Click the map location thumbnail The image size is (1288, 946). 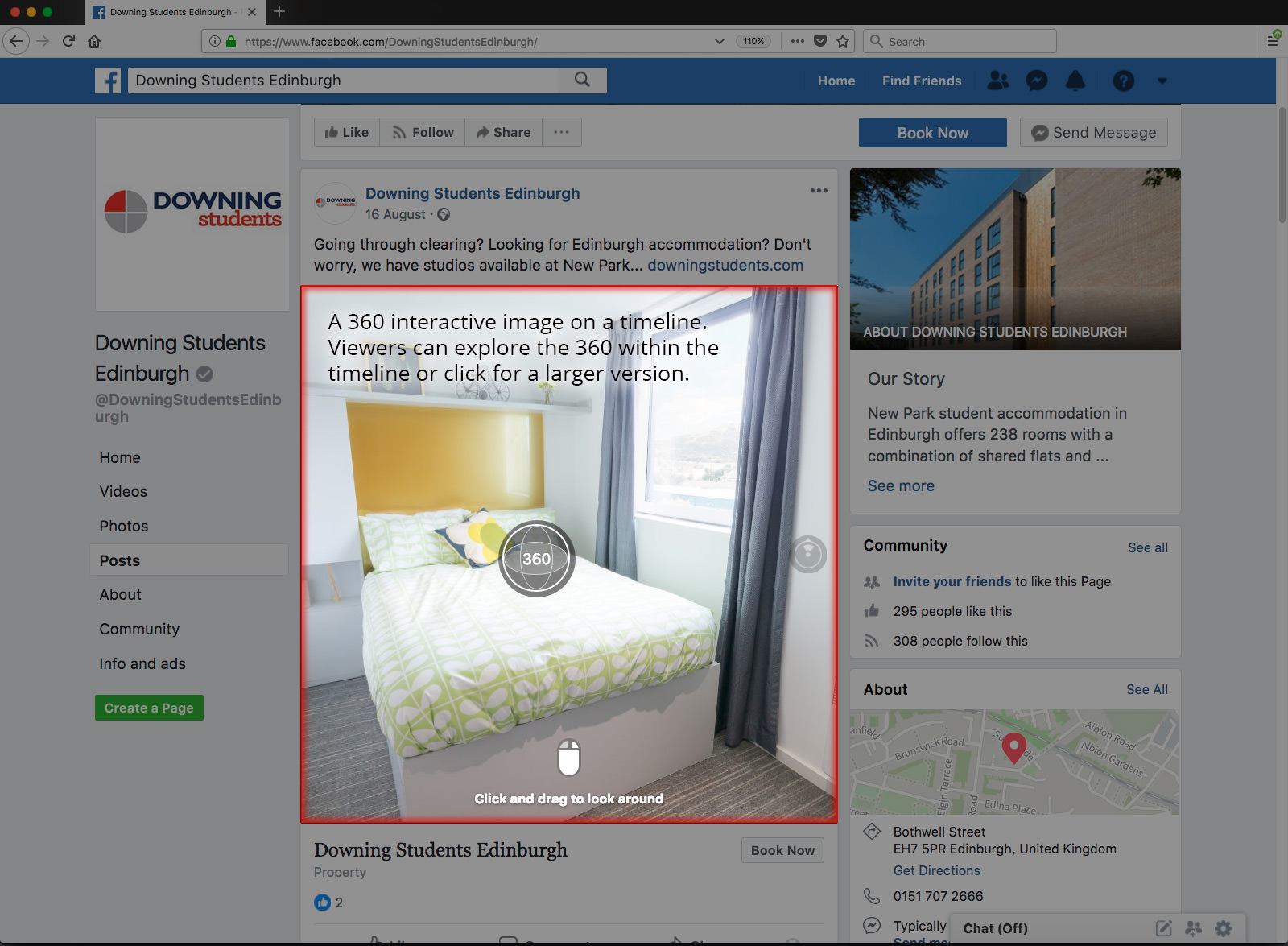[1014, 762]
